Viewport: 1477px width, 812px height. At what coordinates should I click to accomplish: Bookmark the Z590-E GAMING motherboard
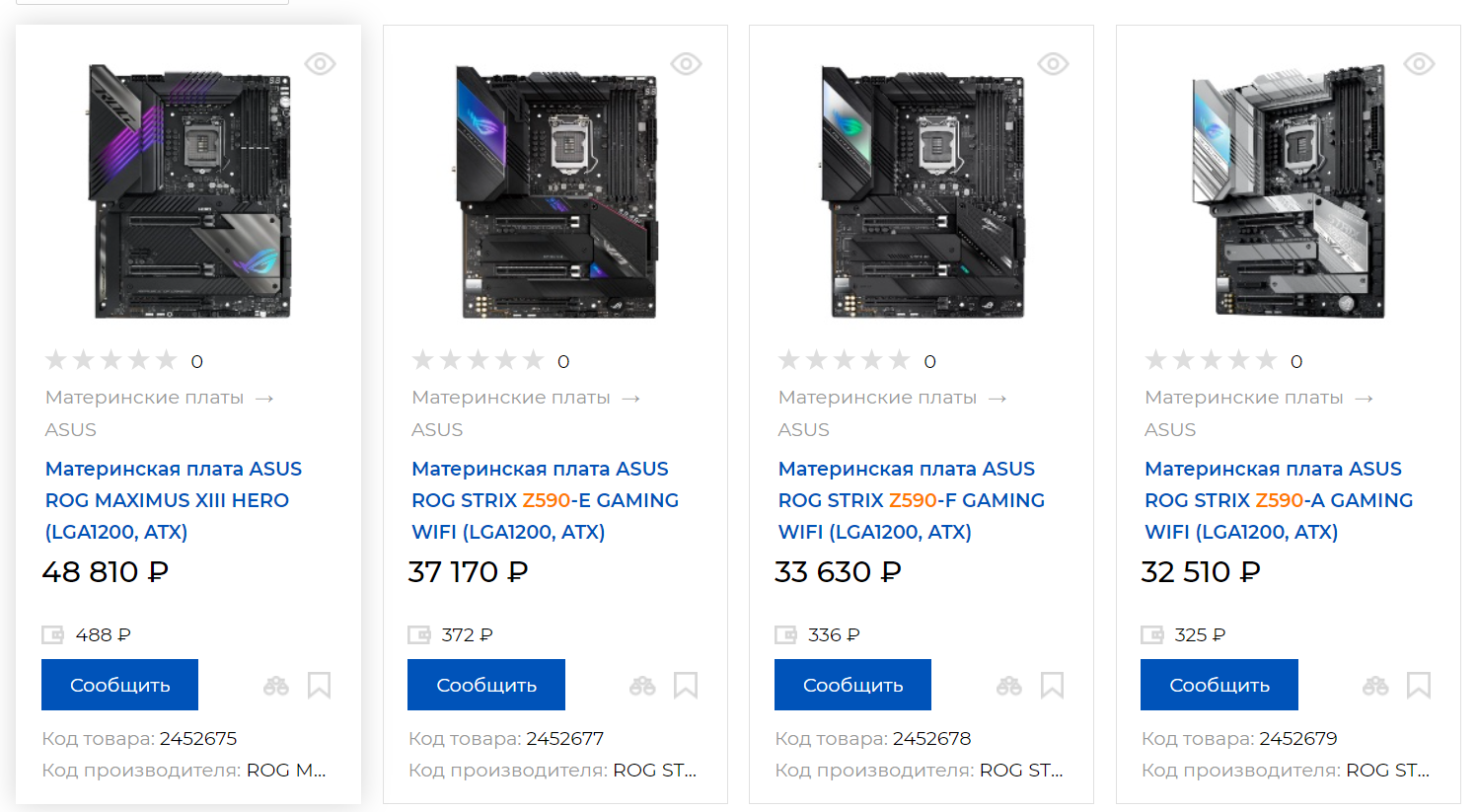click(x=686, y=686)
